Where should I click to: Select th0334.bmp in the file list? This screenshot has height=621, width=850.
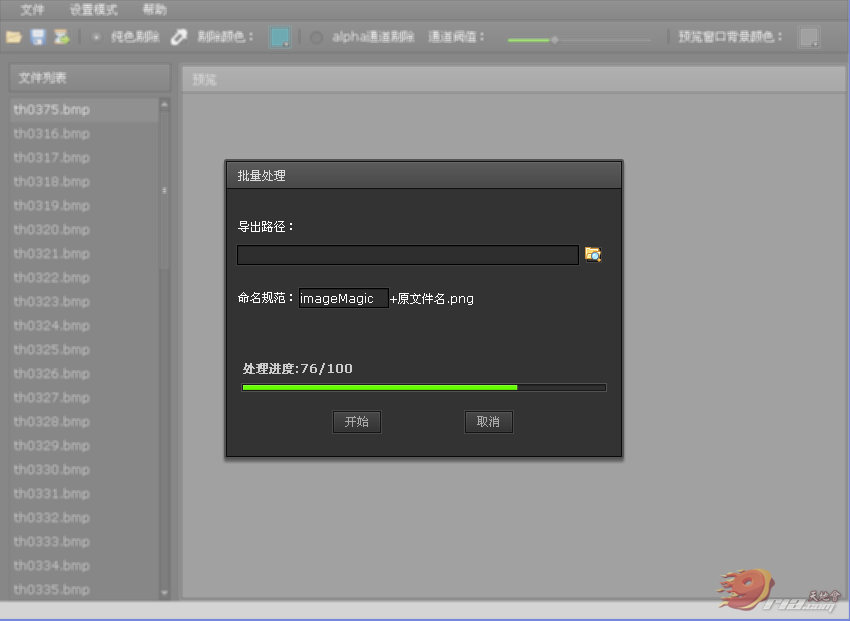[84, 565]
